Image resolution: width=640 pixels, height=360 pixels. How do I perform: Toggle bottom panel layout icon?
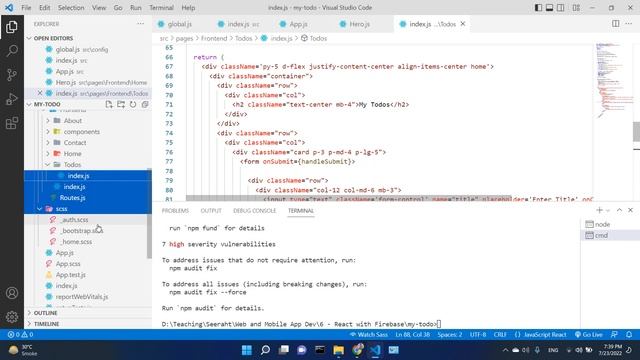click(549, 7)
